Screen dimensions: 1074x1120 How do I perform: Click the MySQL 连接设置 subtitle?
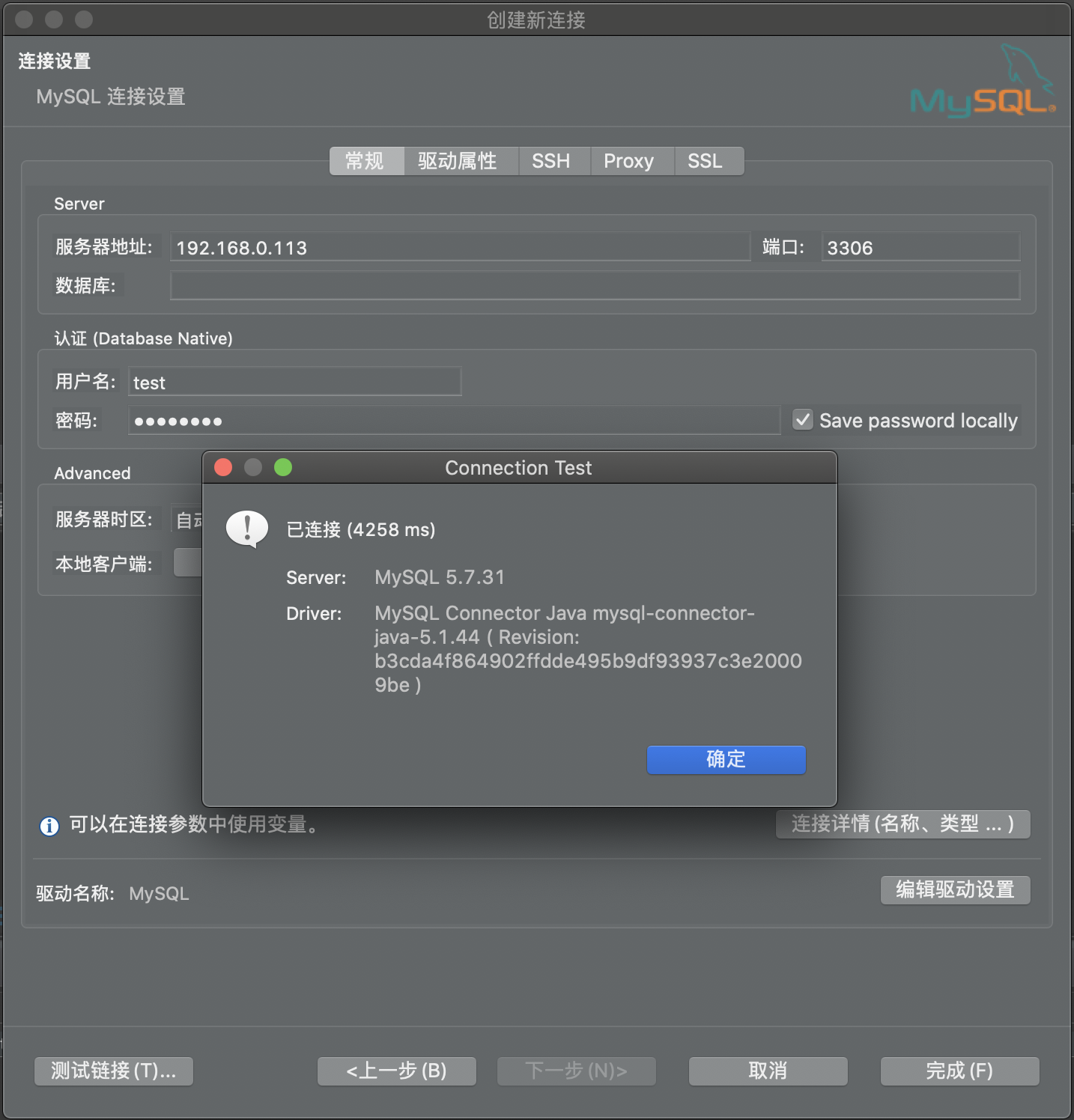[111, 97]
